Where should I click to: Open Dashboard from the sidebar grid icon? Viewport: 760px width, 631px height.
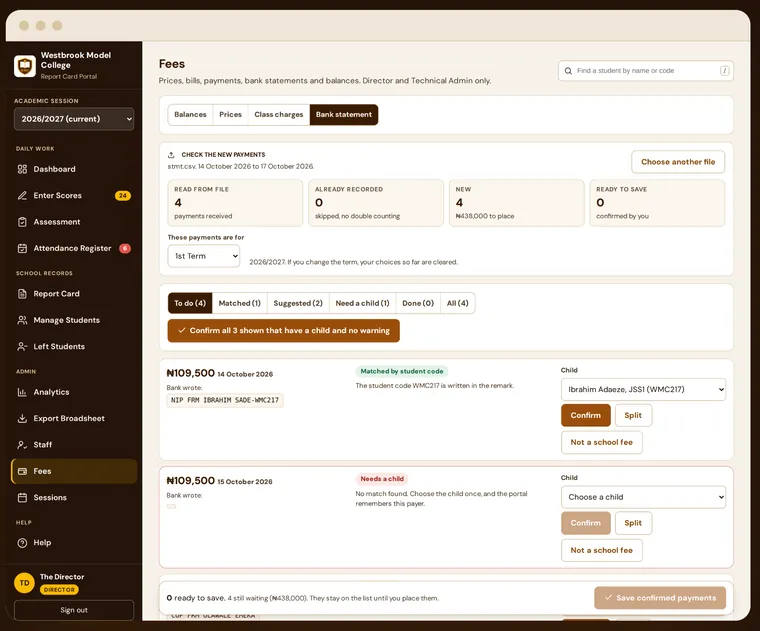(22, 169)
